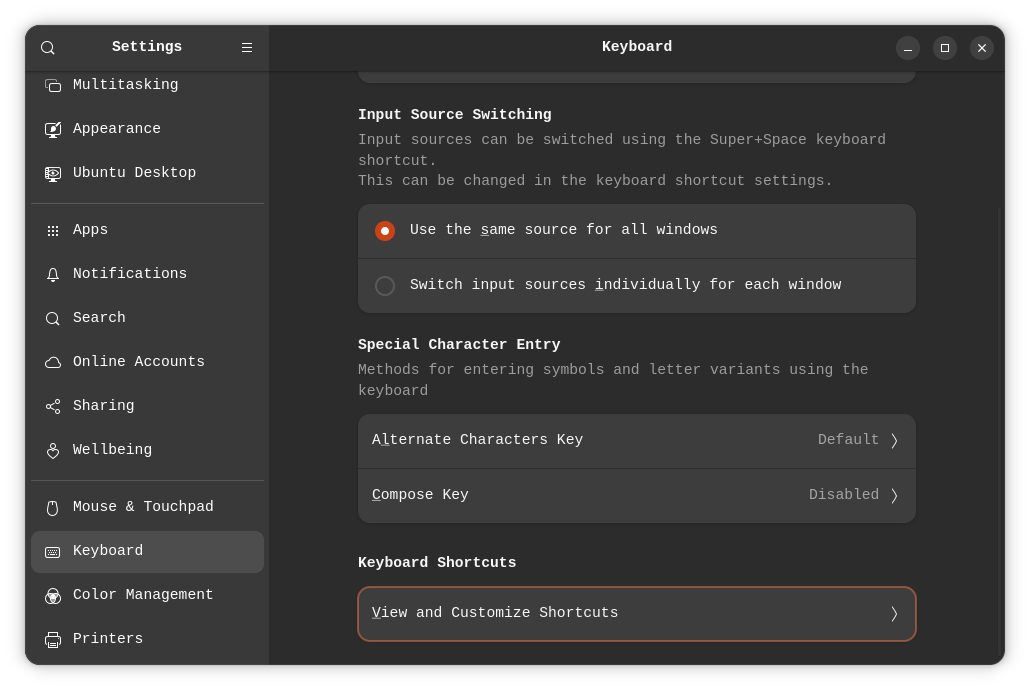The height and width of the screenshot is (690, 1030).
Task: Open the Settings hamburger menu
Action: click(x=247, y=48)
